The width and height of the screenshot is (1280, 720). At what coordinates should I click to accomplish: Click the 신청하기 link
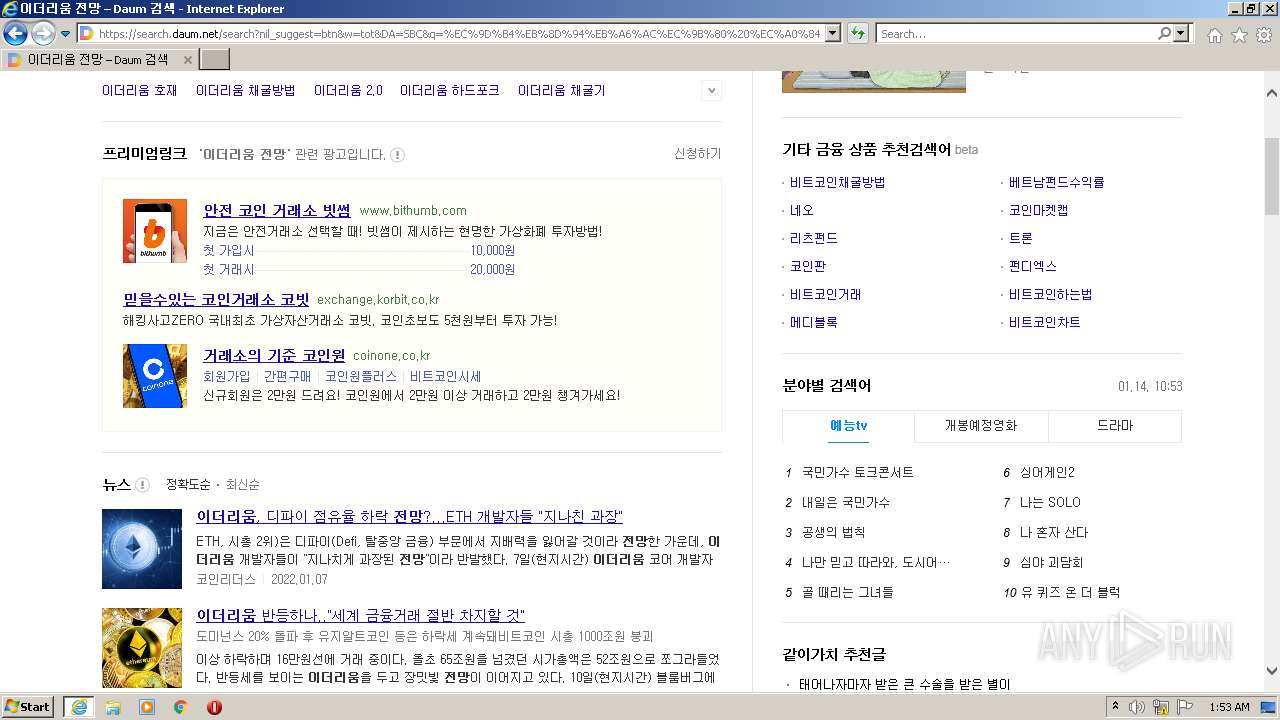click(x=697, y=154)
